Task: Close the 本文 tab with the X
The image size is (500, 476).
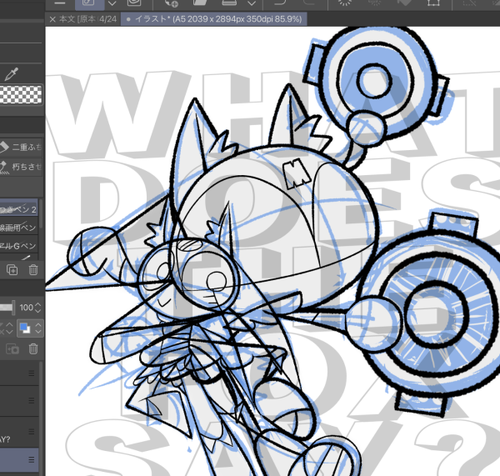Action: [x=52, y=19]
